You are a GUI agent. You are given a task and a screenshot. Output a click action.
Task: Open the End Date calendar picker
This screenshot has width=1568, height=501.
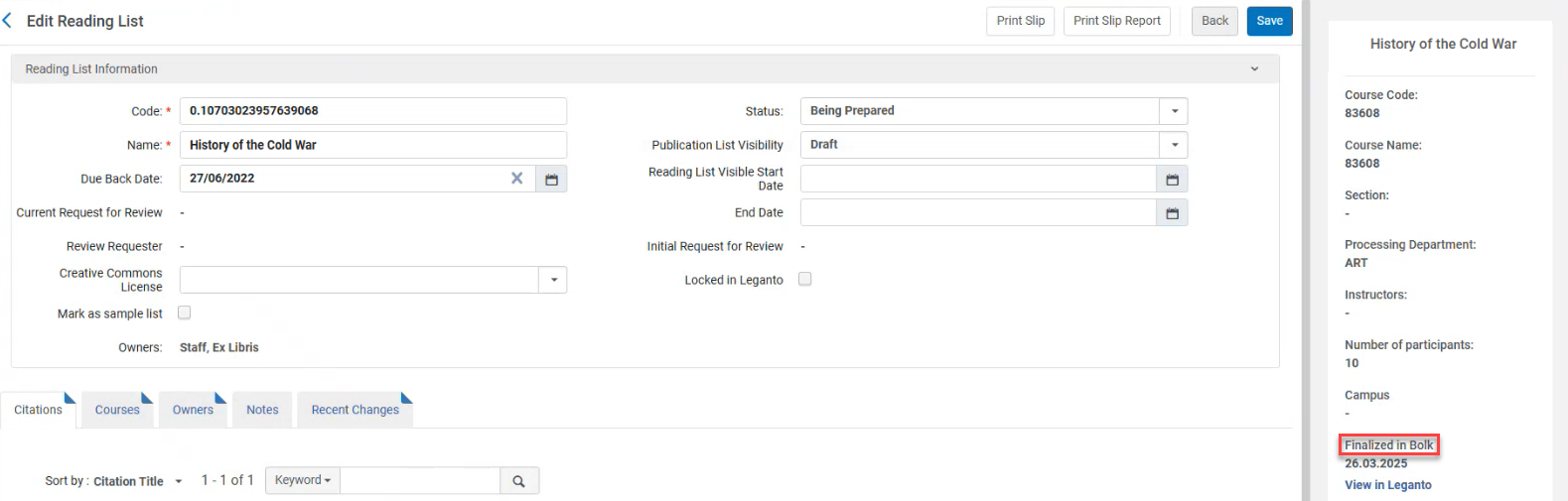(1172, 213)
